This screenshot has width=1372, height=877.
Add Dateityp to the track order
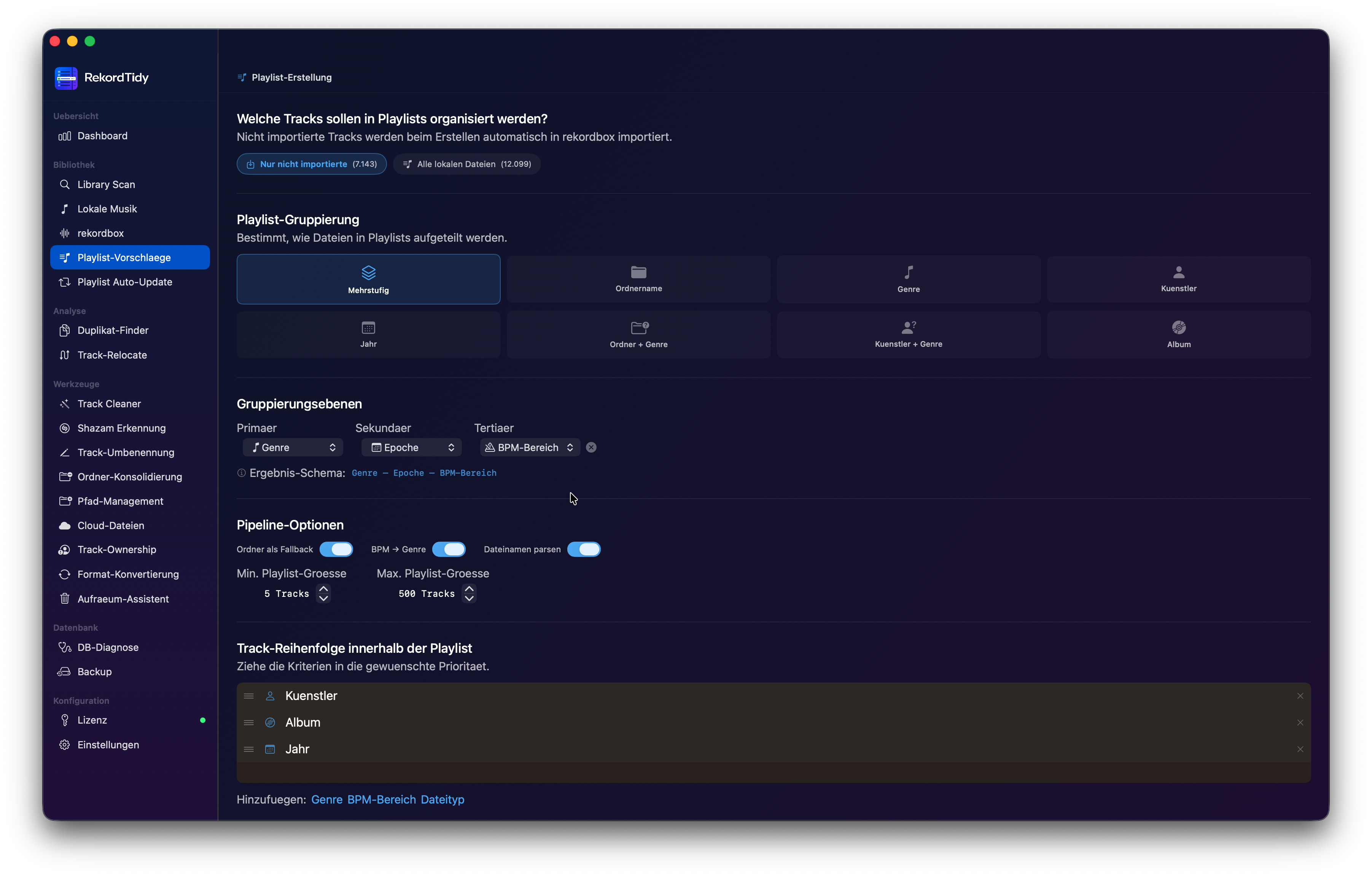[x=443, y=800]
